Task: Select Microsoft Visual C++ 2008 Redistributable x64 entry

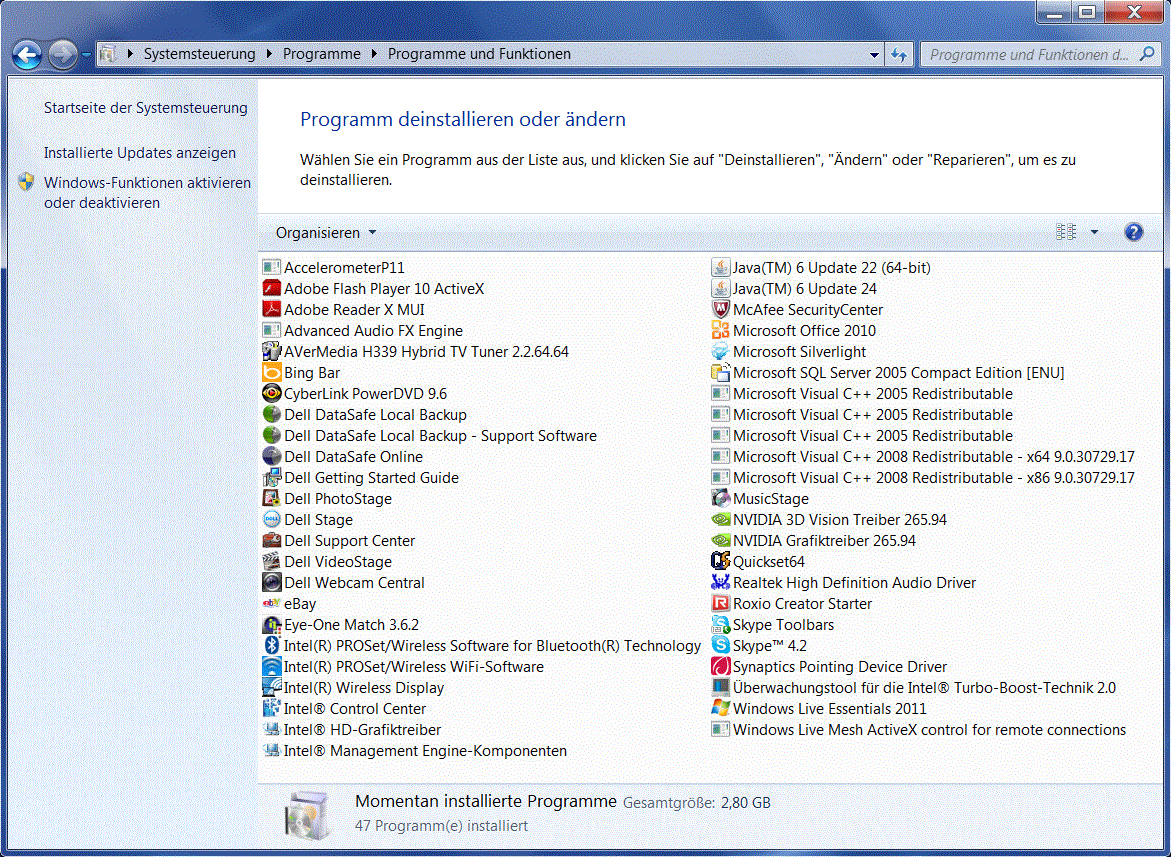Action: click(923, 456)
